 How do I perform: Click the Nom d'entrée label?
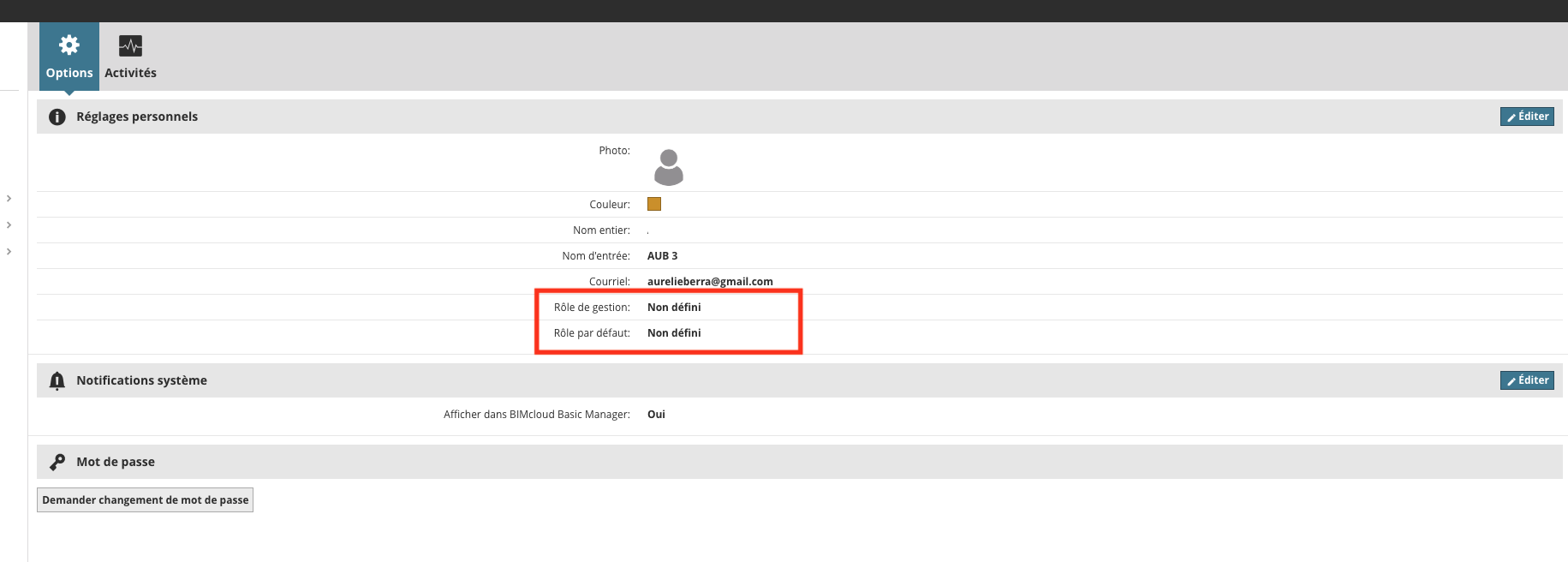pyautogui.click(x=596, y=256)
